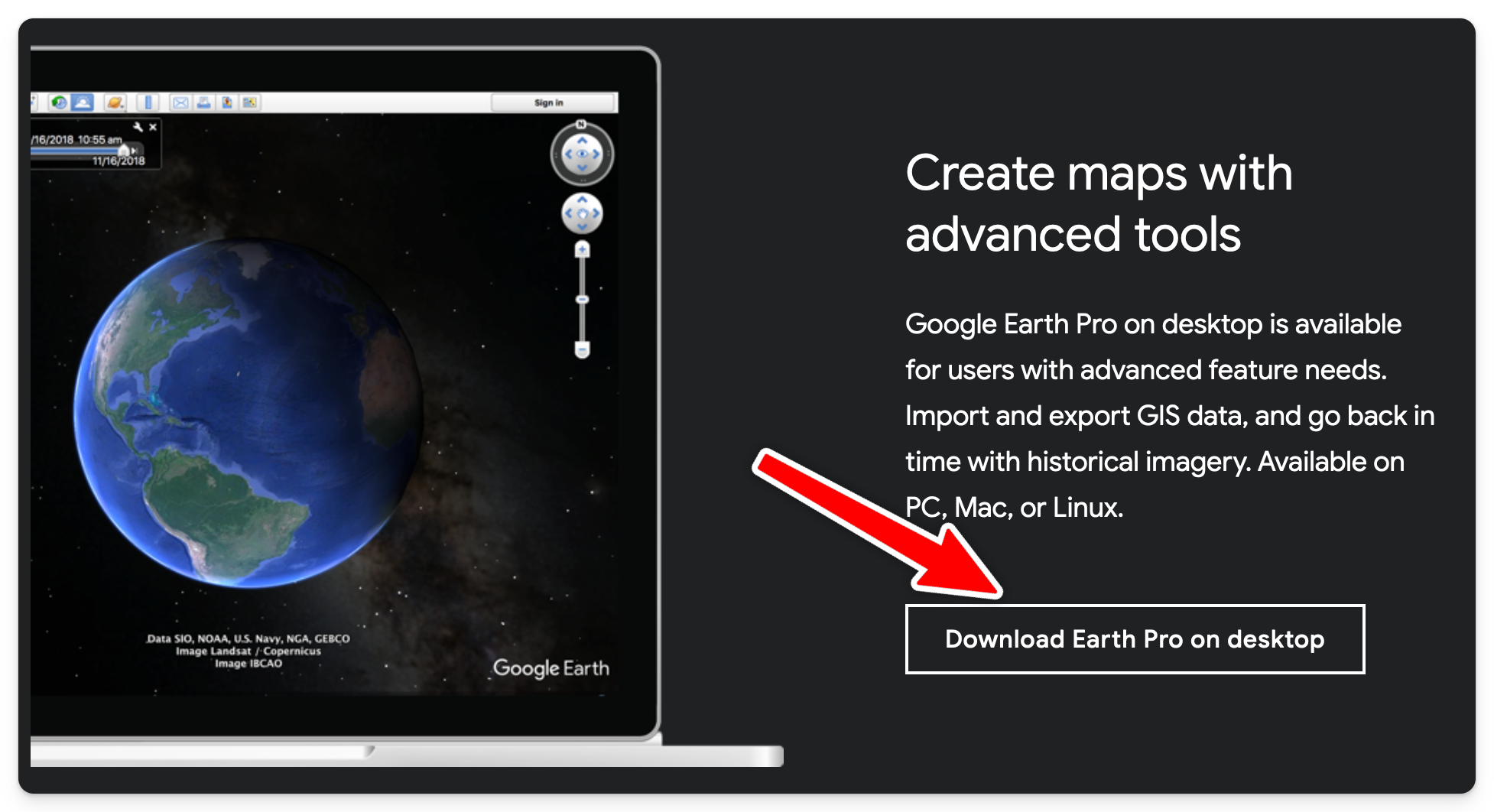The height and width of the screenshot is (812, 1494).
Task: Click the save image icon
Action: [227, 102]
